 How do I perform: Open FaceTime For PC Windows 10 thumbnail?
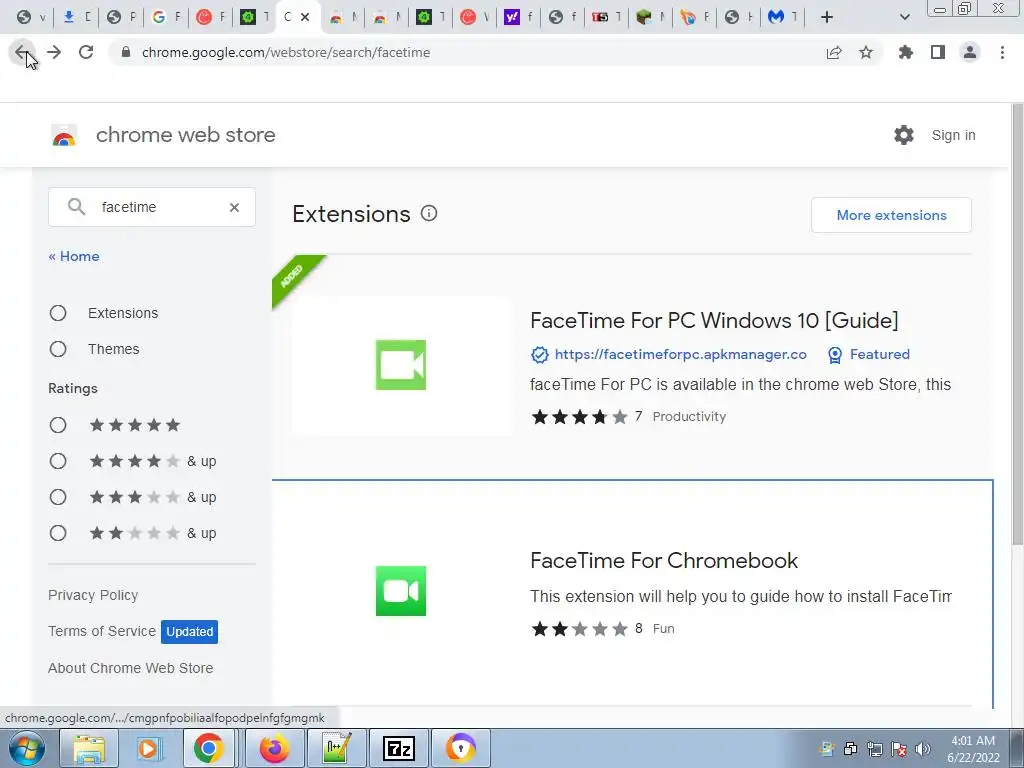pos(401,365)
